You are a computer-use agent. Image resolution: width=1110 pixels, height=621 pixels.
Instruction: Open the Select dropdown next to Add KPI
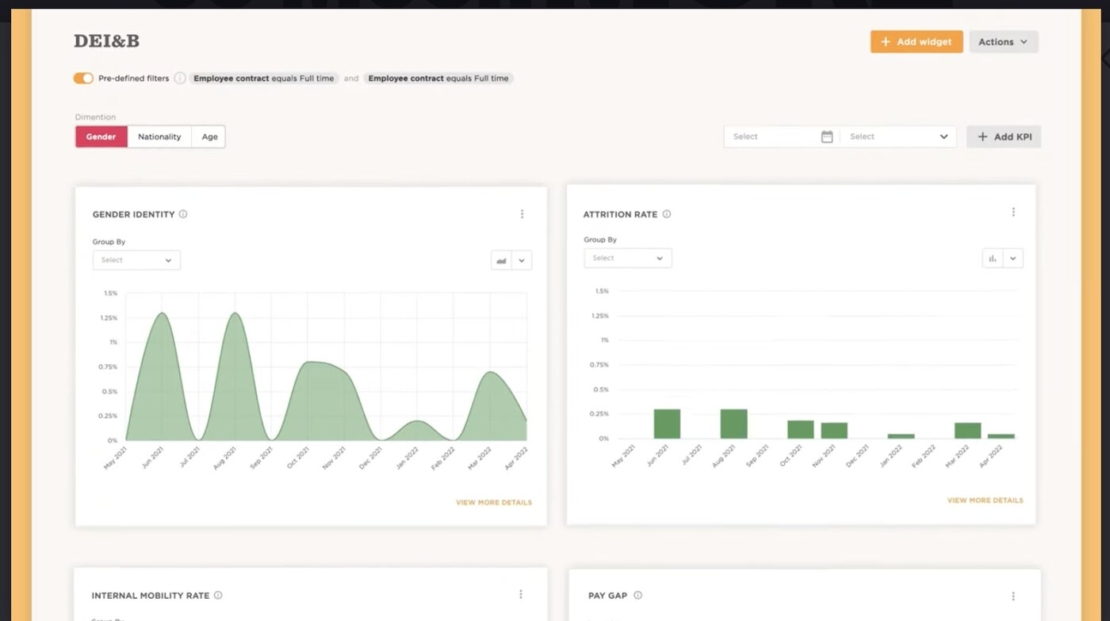[x=897, y=136]
